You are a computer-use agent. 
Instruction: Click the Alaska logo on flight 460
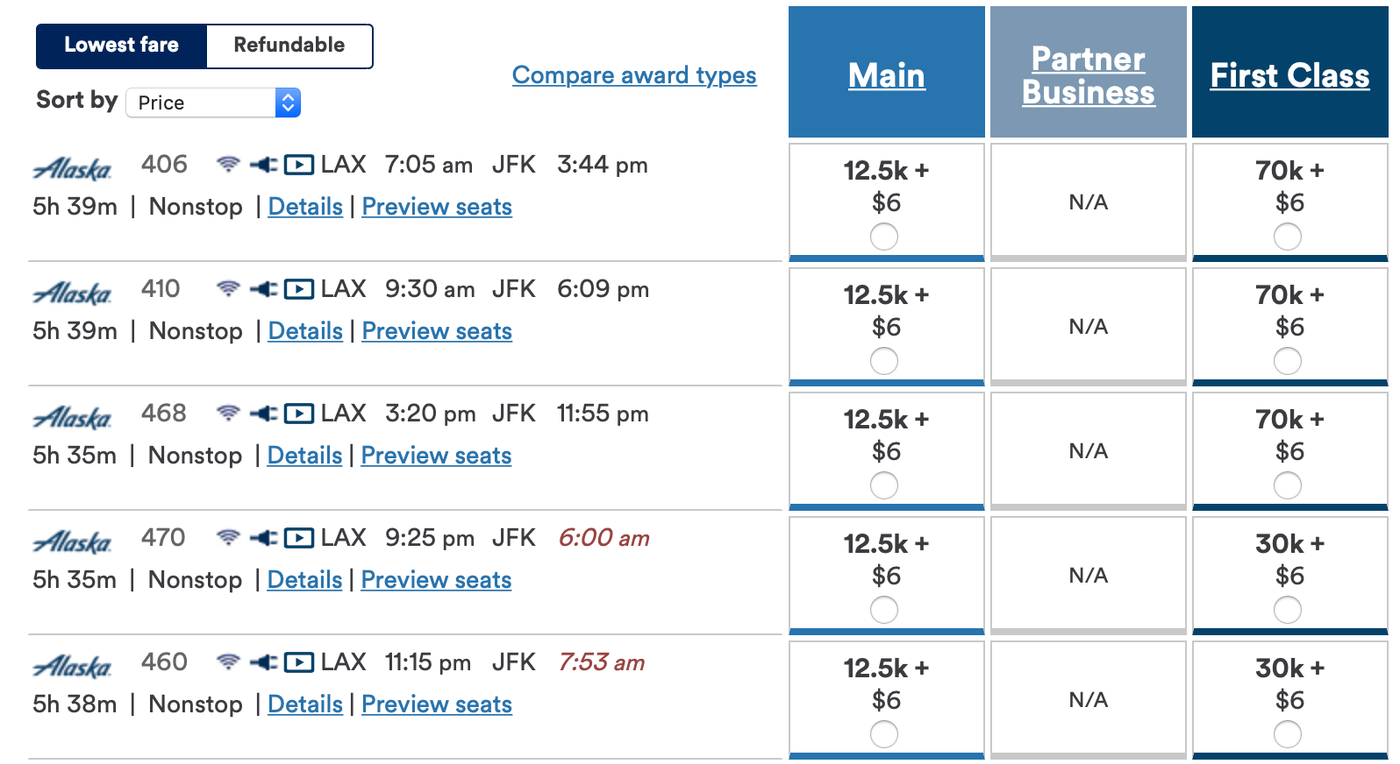tap(72, 664)
